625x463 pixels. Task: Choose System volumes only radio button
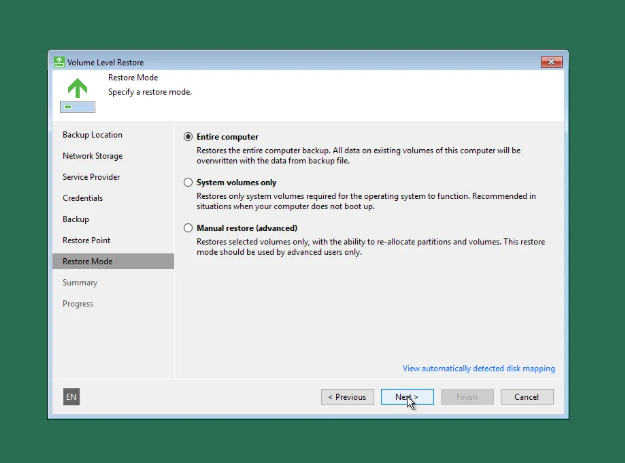click(188, 183)
